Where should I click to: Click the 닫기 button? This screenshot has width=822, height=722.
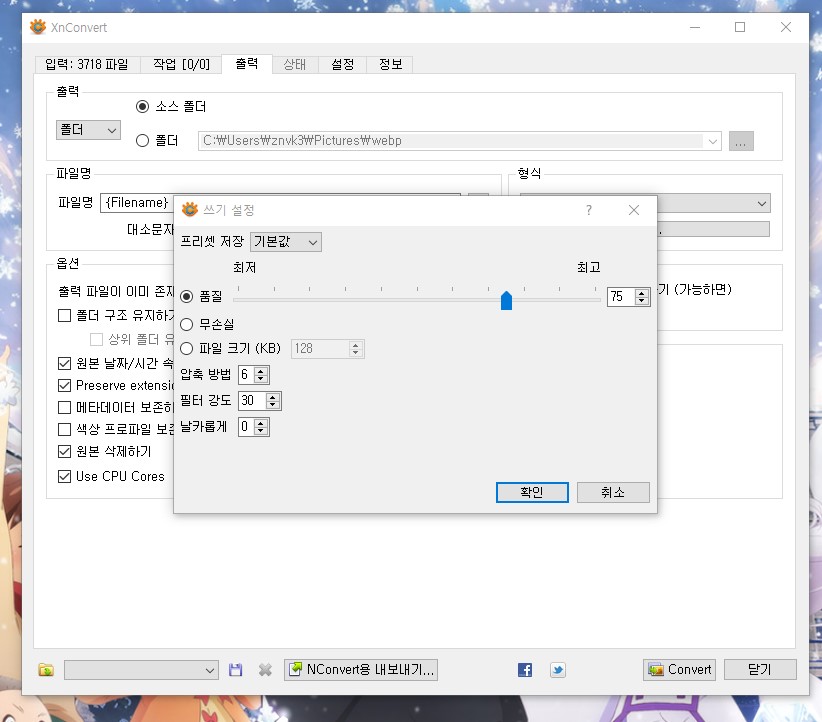[x=760, y=670]
